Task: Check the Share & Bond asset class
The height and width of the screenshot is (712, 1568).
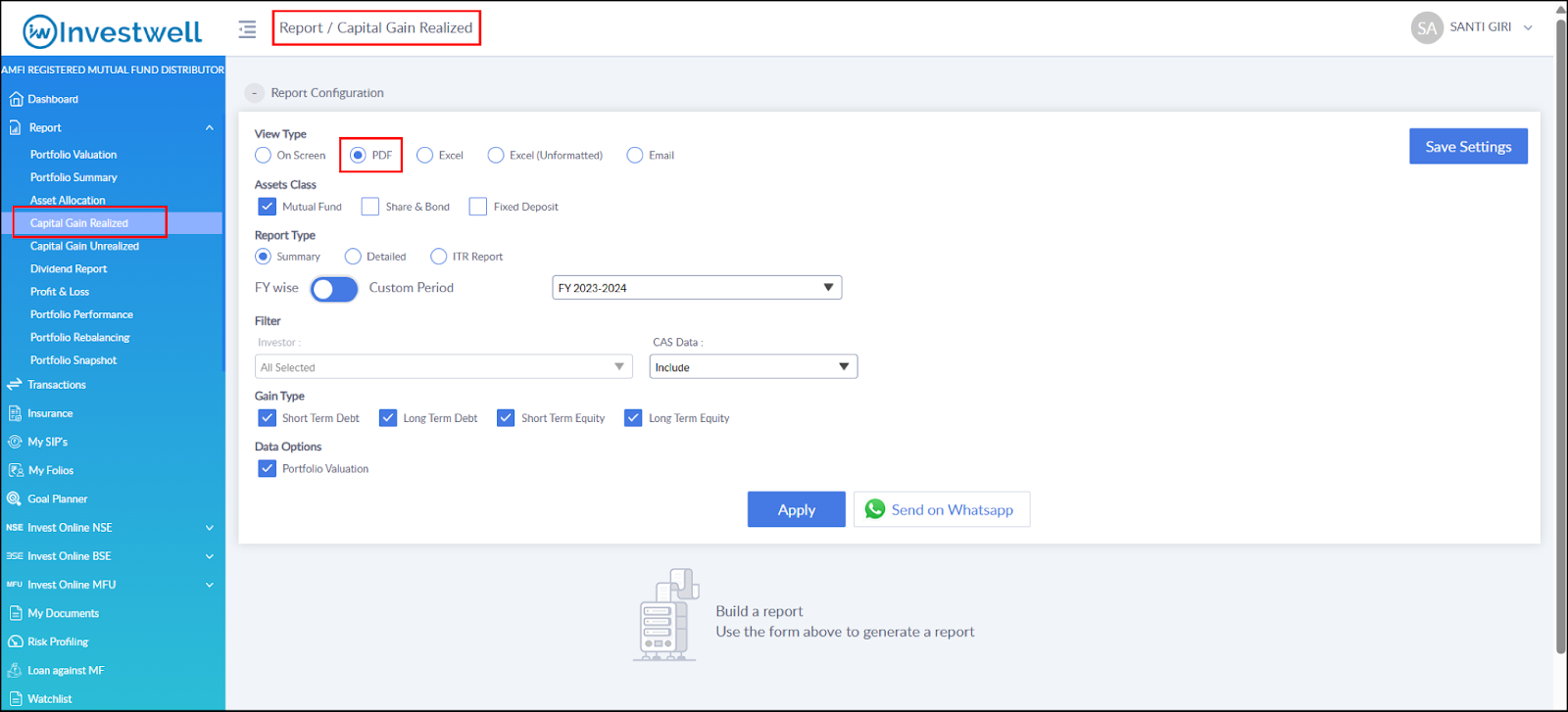Action: pos(369,207)
